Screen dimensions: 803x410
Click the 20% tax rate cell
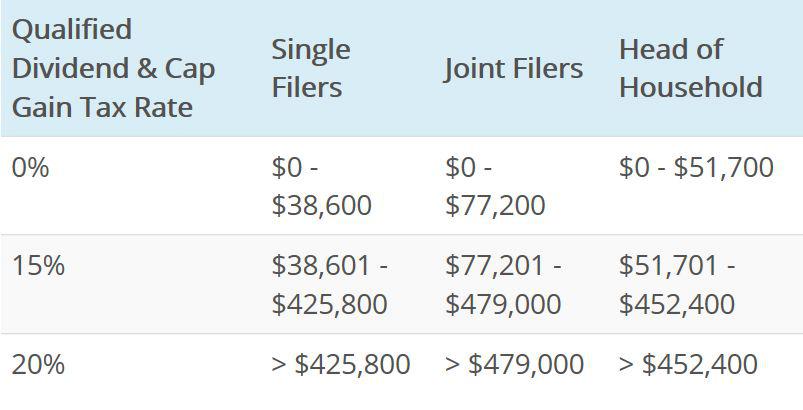(38, 365)
